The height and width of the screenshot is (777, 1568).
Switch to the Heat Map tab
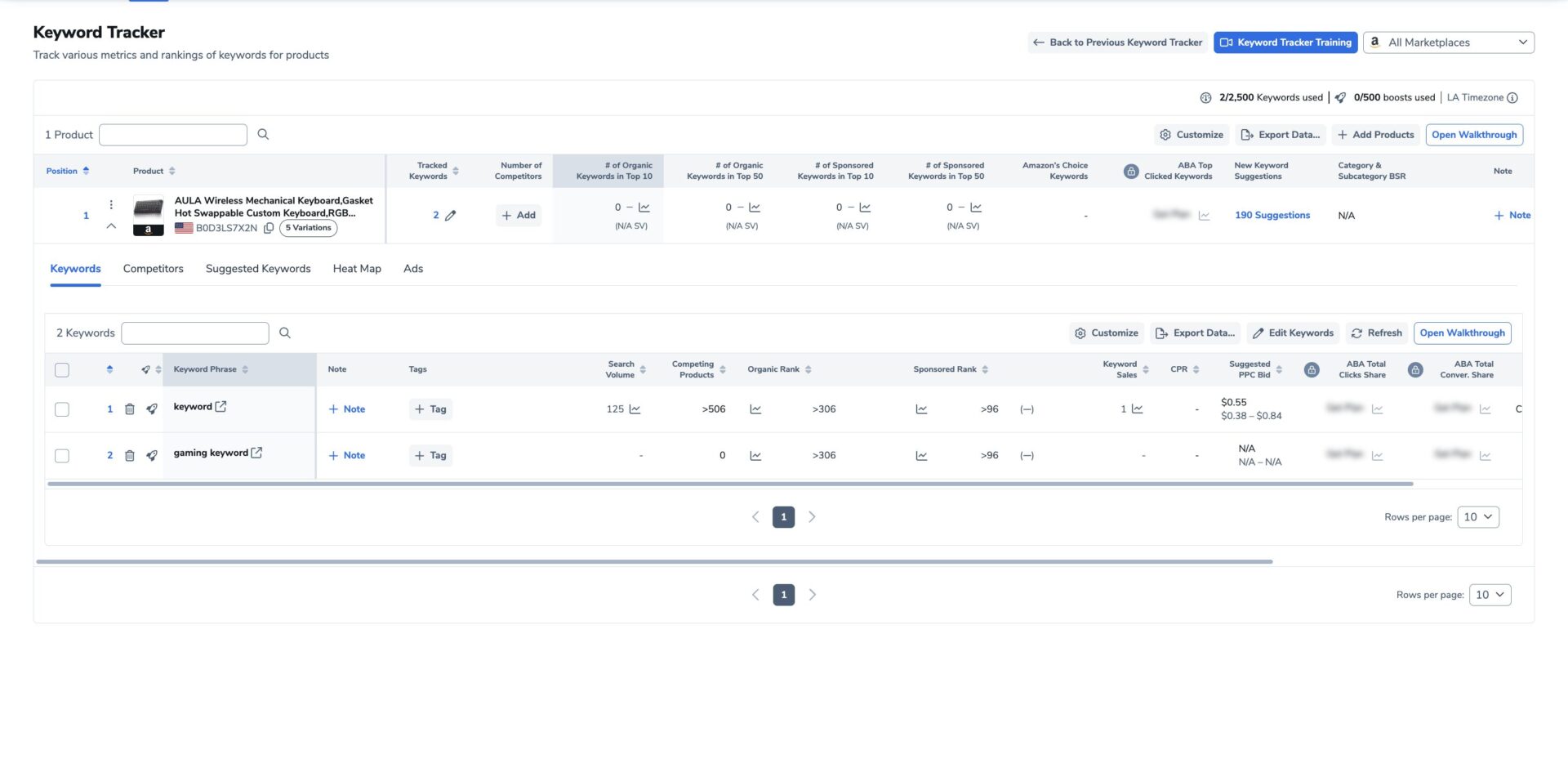point(357,269)
